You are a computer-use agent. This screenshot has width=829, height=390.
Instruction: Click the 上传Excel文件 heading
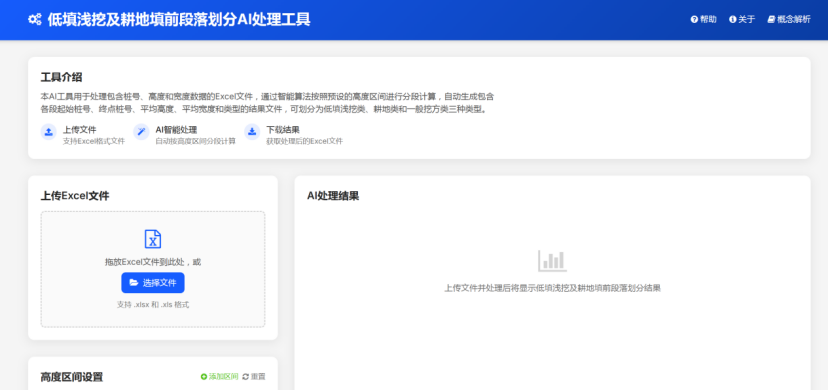pos(75,196)
